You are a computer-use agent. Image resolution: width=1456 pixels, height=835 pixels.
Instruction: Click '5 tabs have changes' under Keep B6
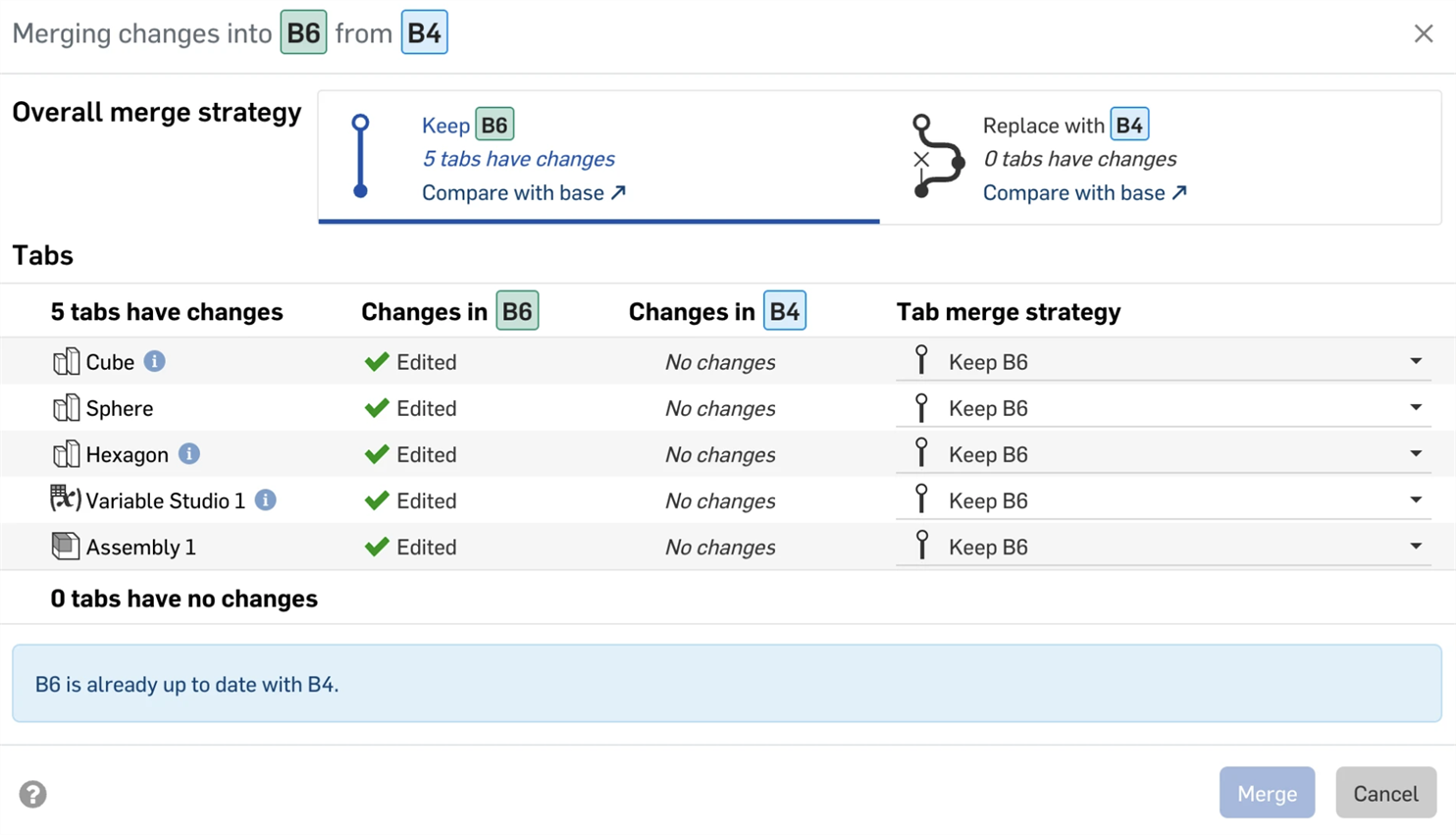click(519, 159)
